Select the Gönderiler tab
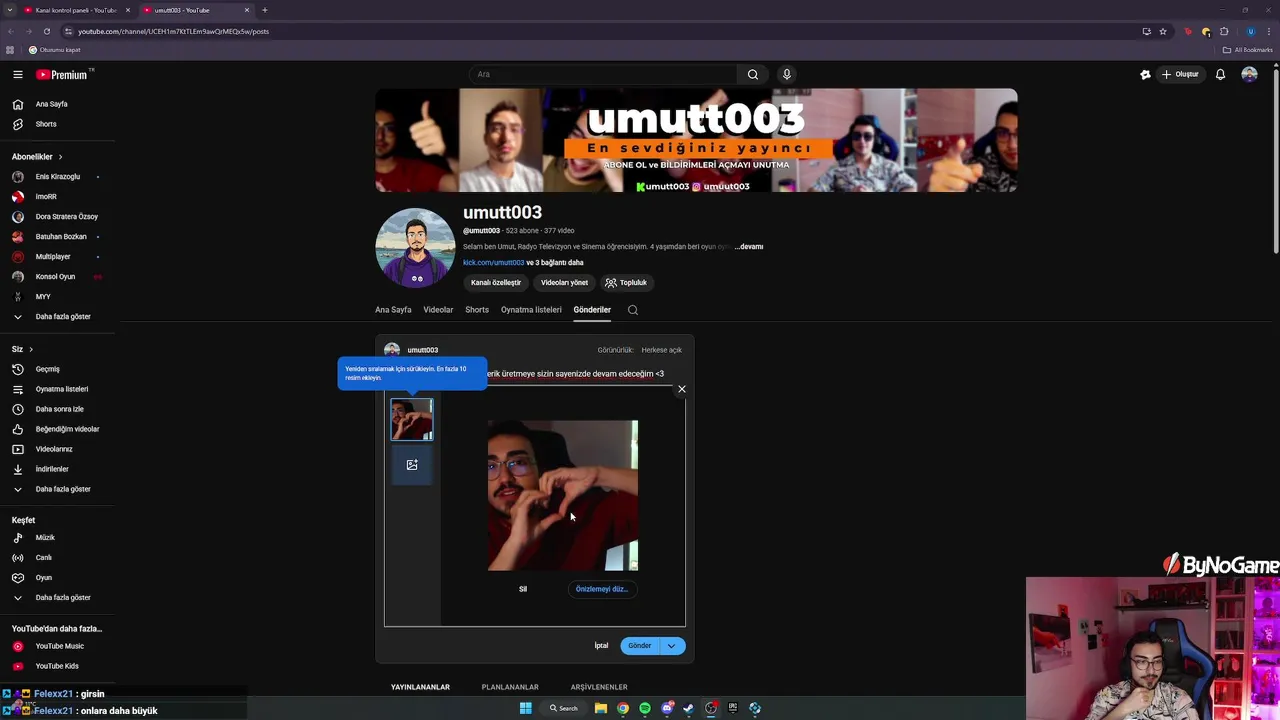 point(592,310)
